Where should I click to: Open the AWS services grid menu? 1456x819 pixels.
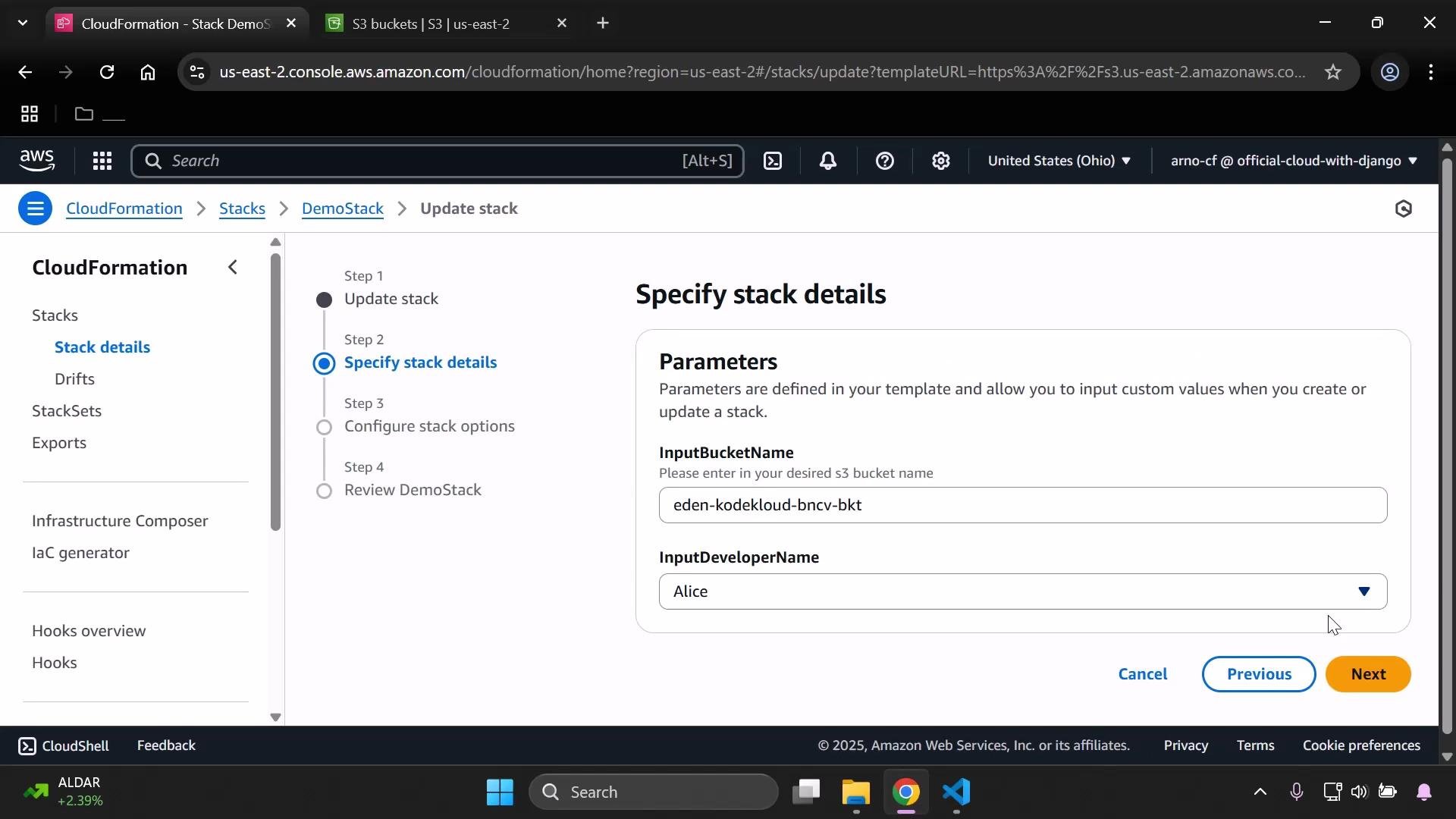click(x=102, y=161)
